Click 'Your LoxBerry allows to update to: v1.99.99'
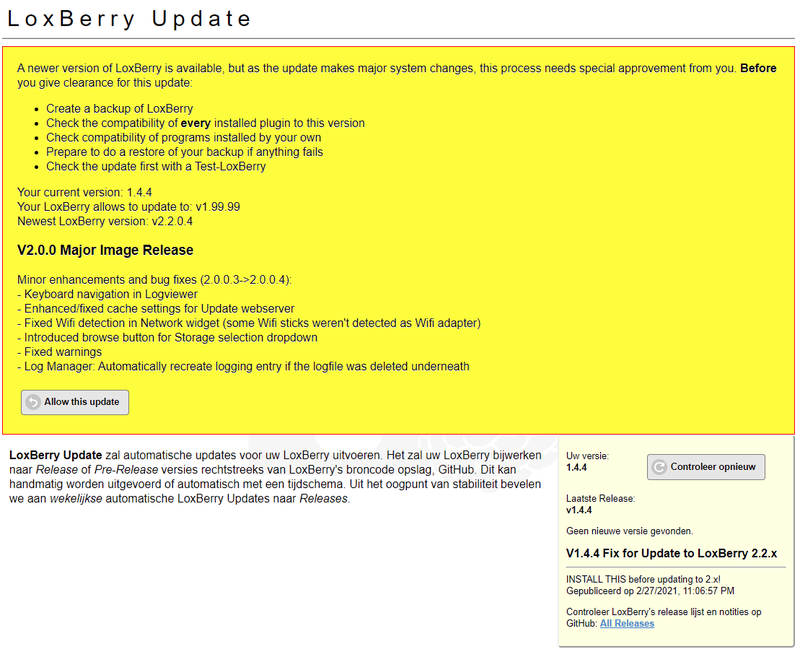The height and width of the screenshot is (649, 800). (x=129, y=207)
